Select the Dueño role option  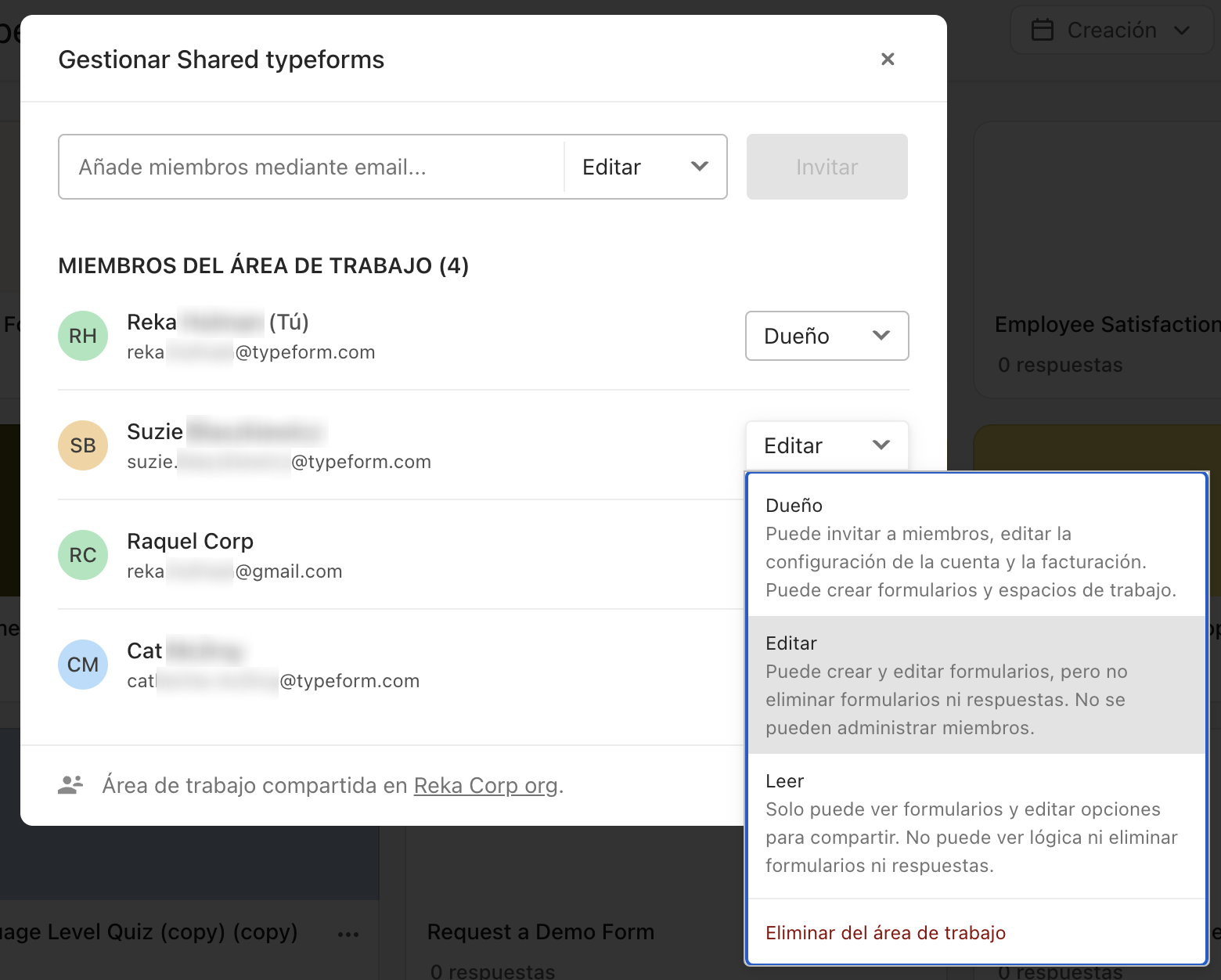coord(977,547)
